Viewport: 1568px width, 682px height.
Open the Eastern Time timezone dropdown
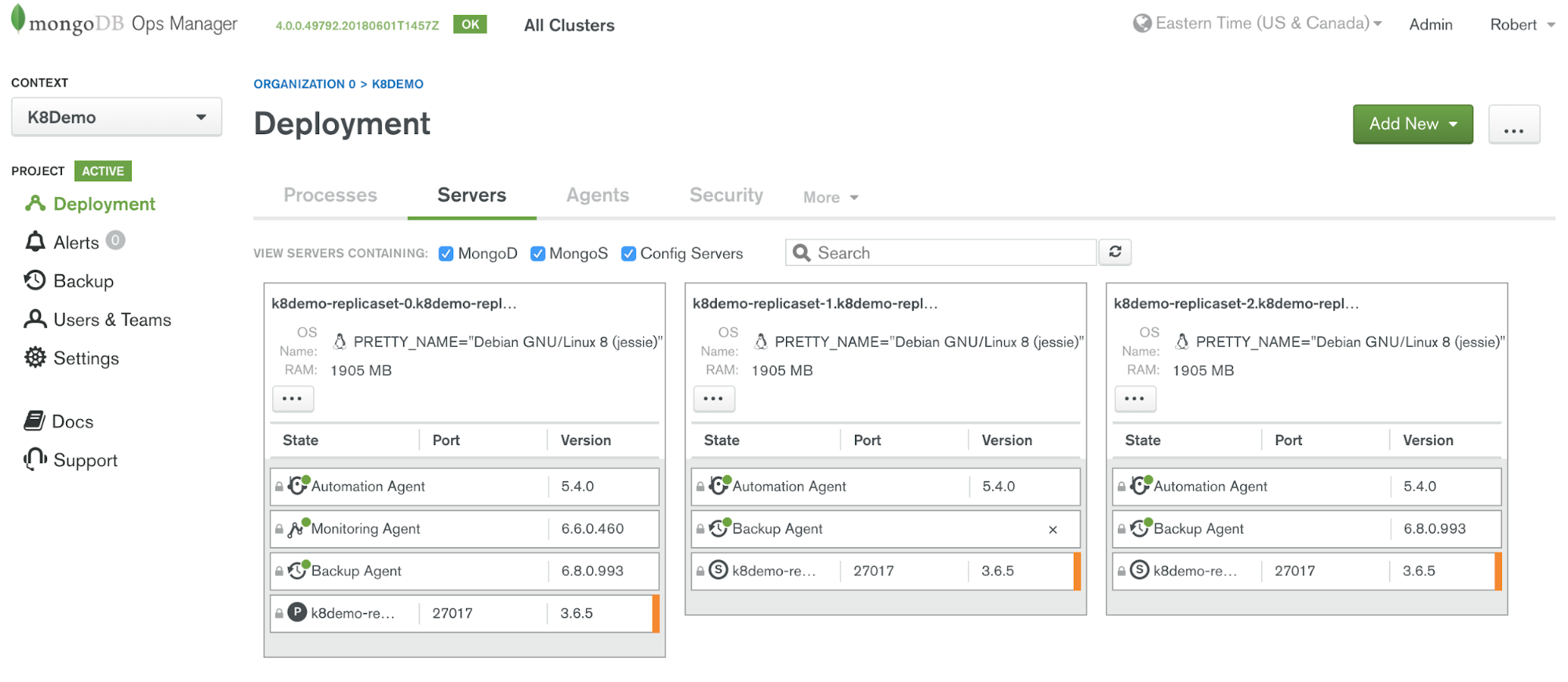click(x=1268, y=24)
